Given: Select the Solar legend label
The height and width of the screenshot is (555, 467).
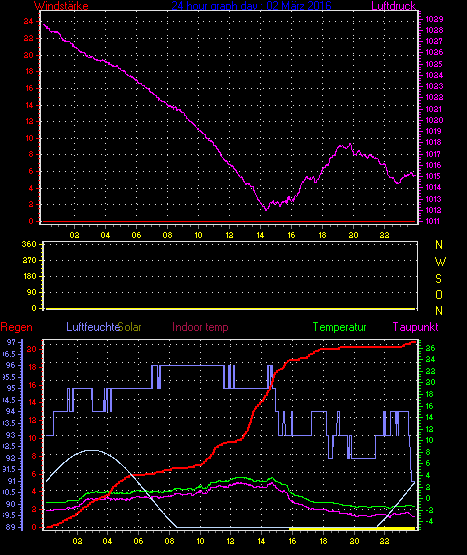Looking at the screenshot, I should (x=130, y=327).
